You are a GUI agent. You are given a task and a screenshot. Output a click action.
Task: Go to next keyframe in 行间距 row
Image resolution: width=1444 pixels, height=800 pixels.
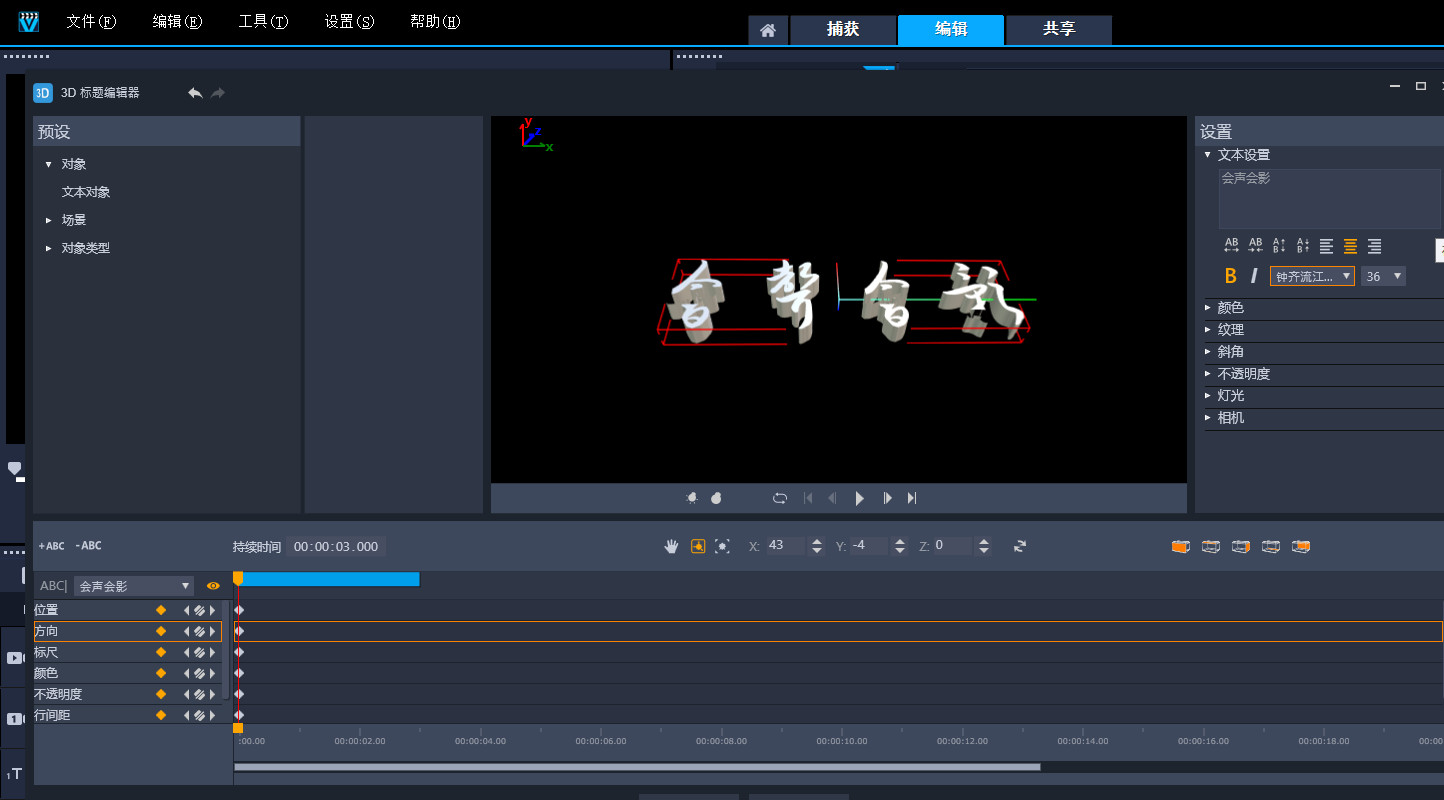click(212, 715)
